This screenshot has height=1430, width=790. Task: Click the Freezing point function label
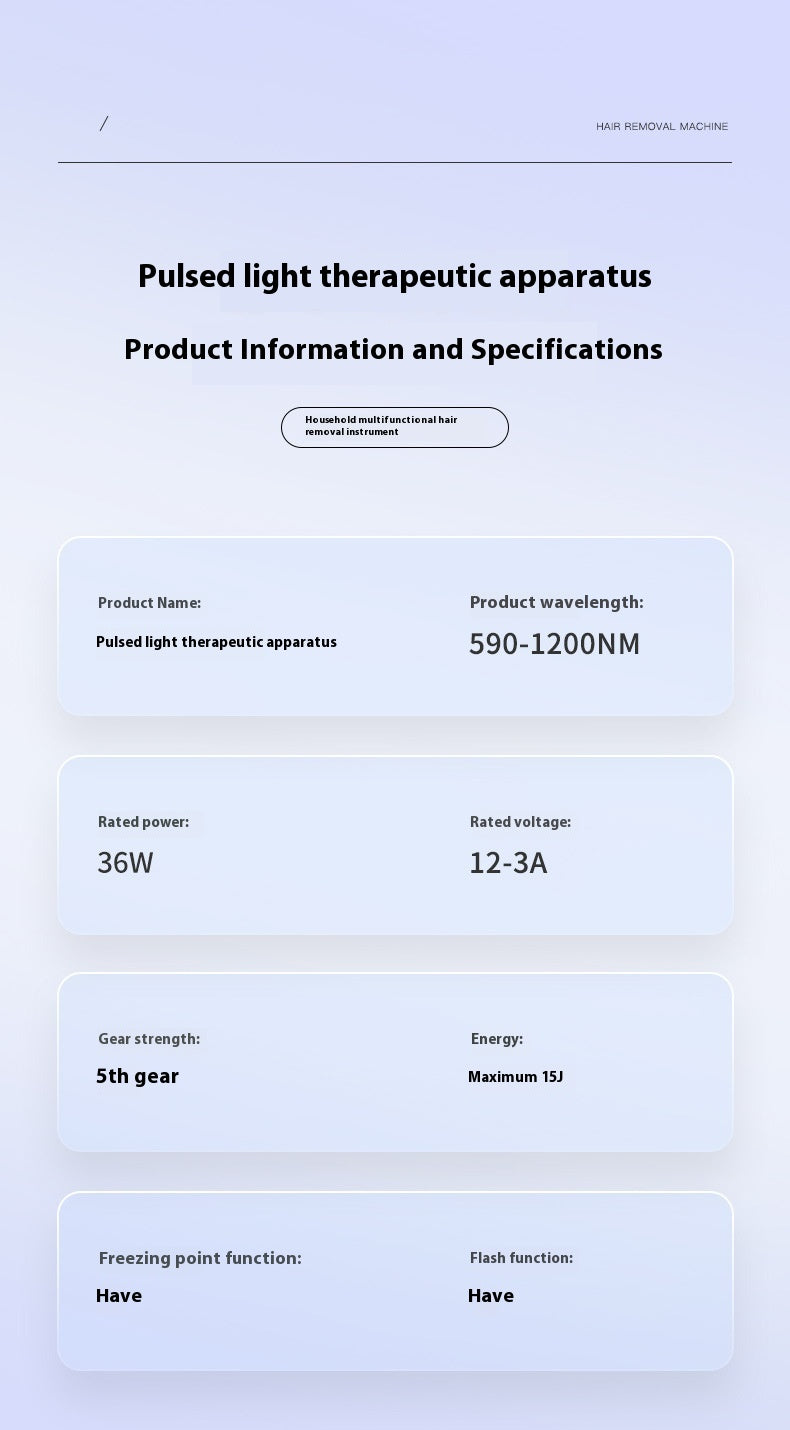[200, 1258]
